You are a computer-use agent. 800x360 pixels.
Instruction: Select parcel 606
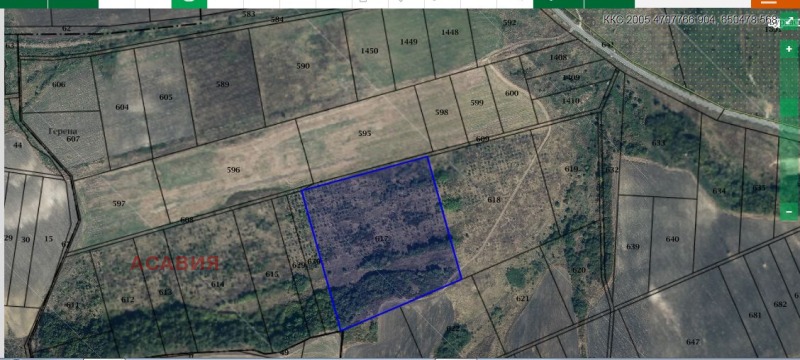[59, 85]
